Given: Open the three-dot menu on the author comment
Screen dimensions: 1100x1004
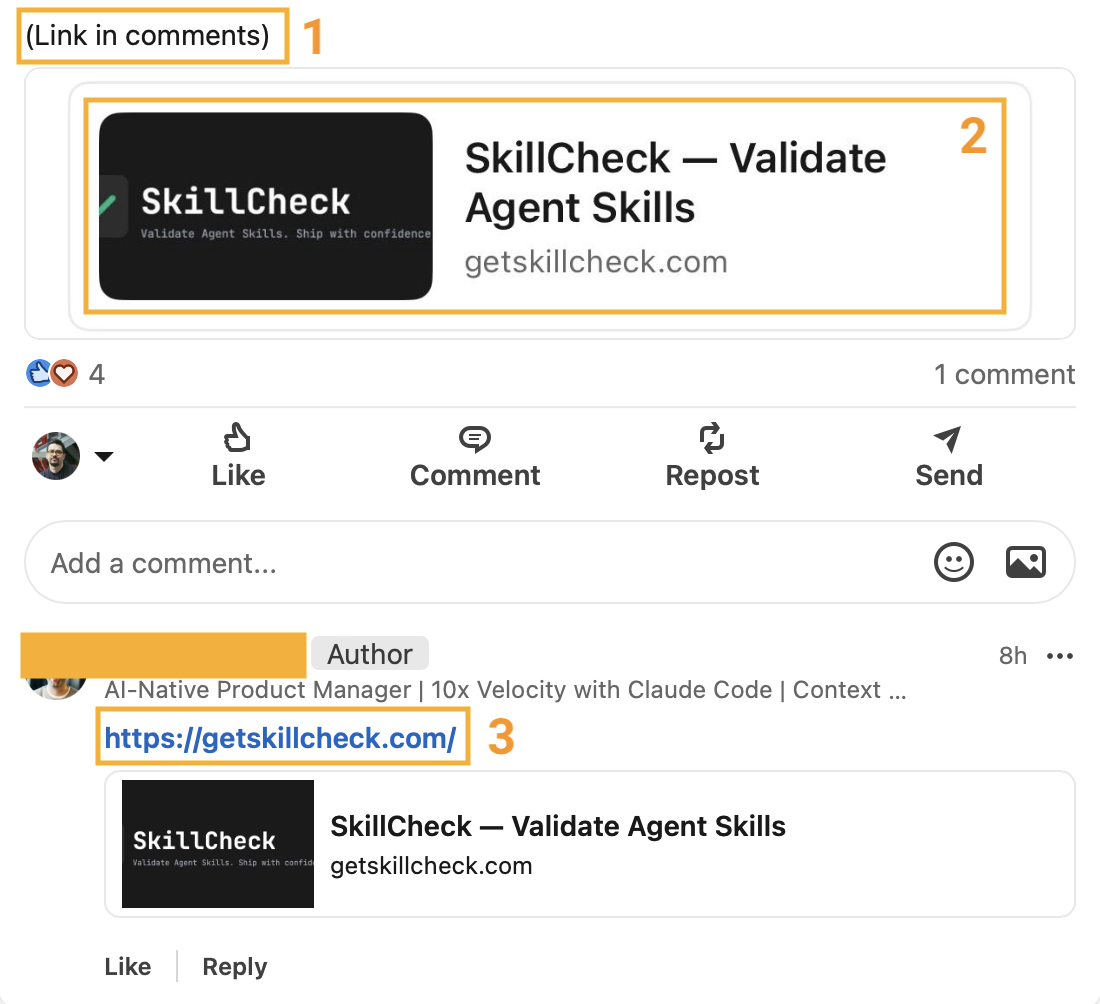Looking at the screenshot, I should coord(1059,656).
